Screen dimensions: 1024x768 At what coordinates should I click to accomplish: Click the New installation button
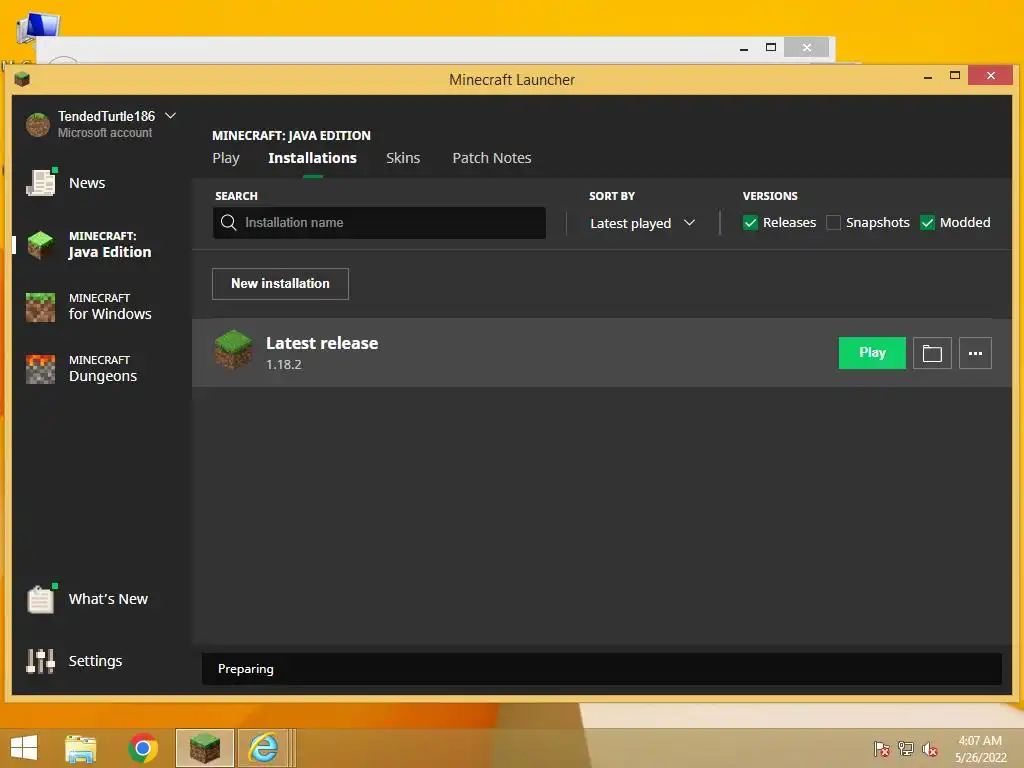pyautogui.click(x=280, y=283)
